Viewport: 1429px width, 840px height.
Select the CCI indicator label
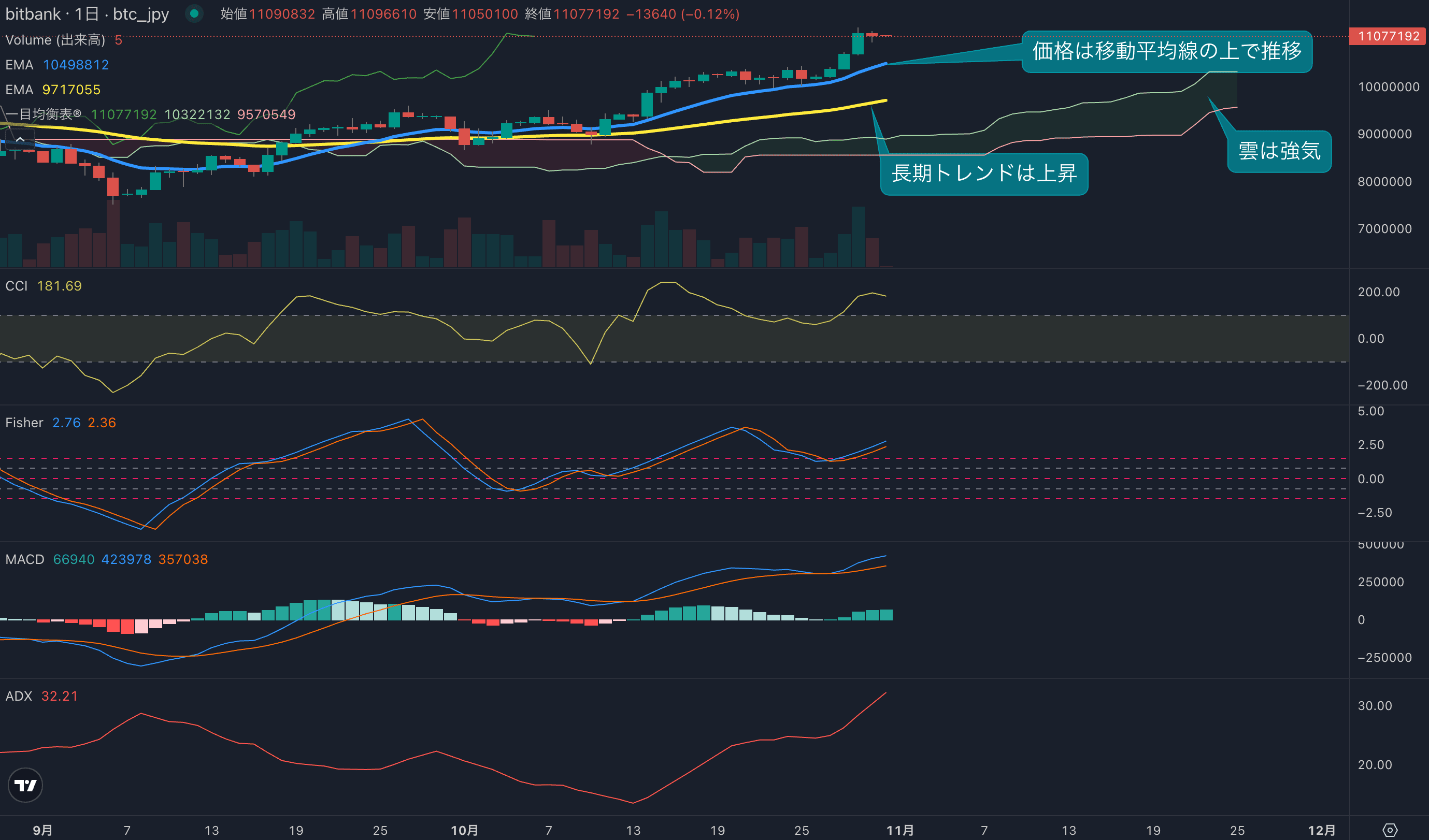[x=17, y=286]
